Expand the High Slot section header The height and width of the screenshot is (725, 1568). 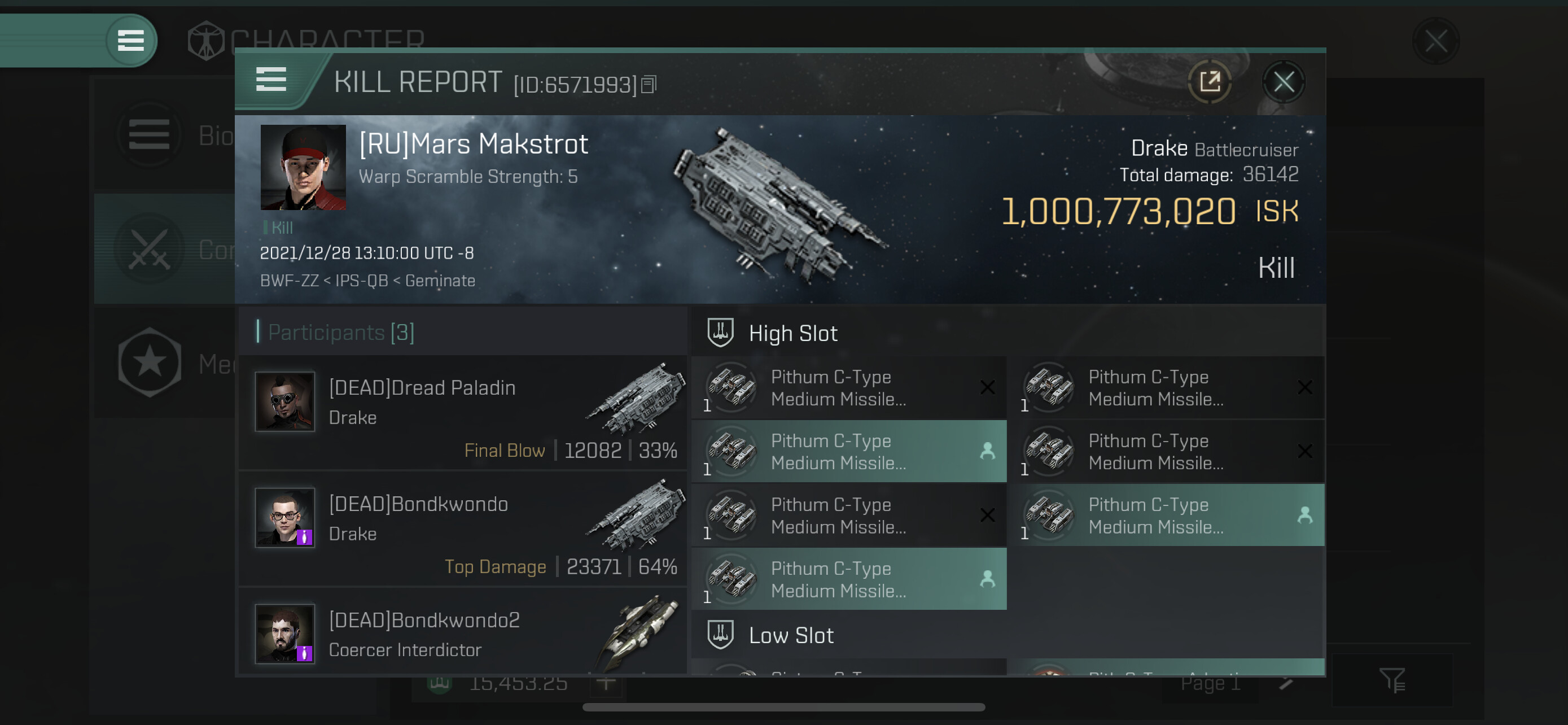point(792,333)
